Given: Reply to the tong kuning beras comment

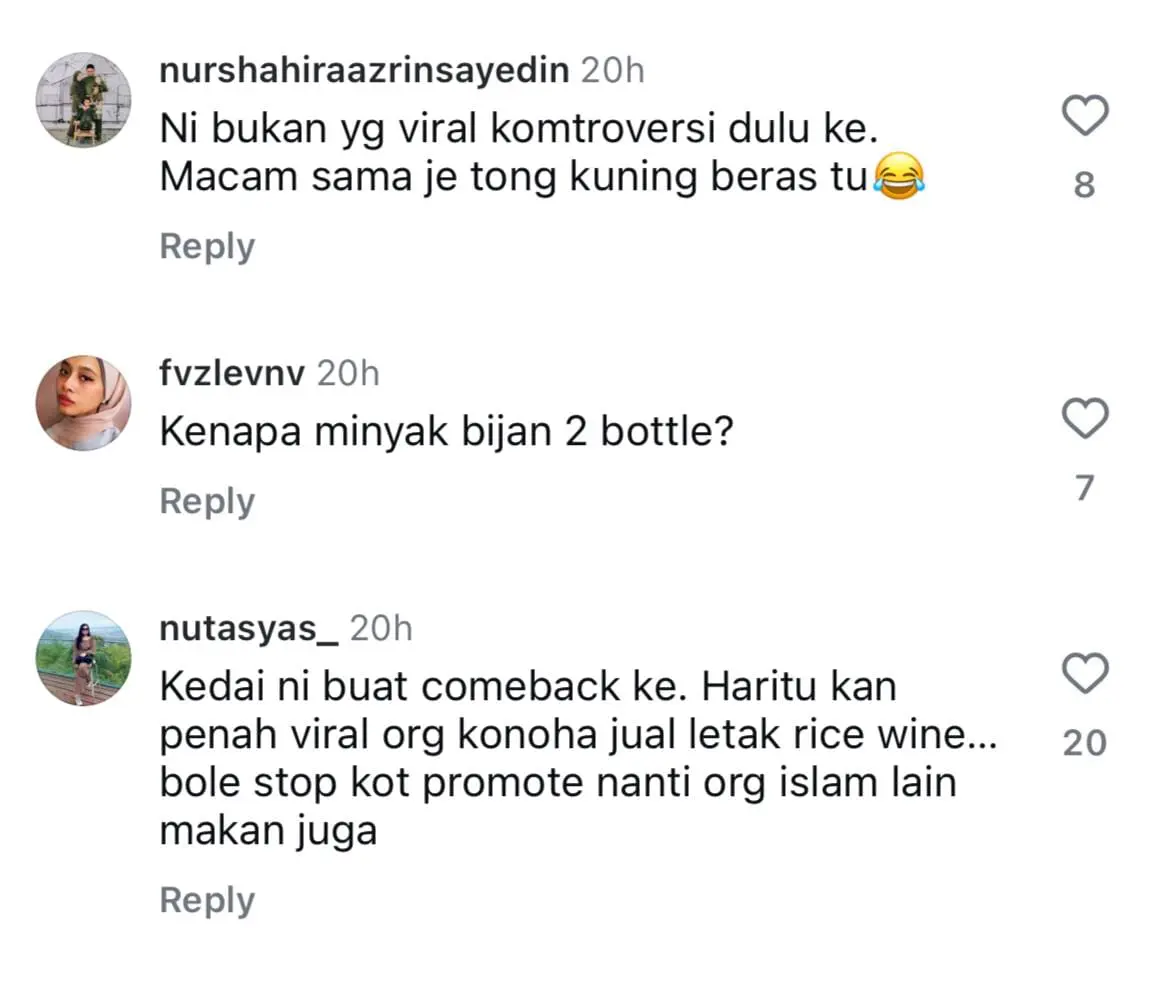Looking at the screenshot, I should coord(207,247).
